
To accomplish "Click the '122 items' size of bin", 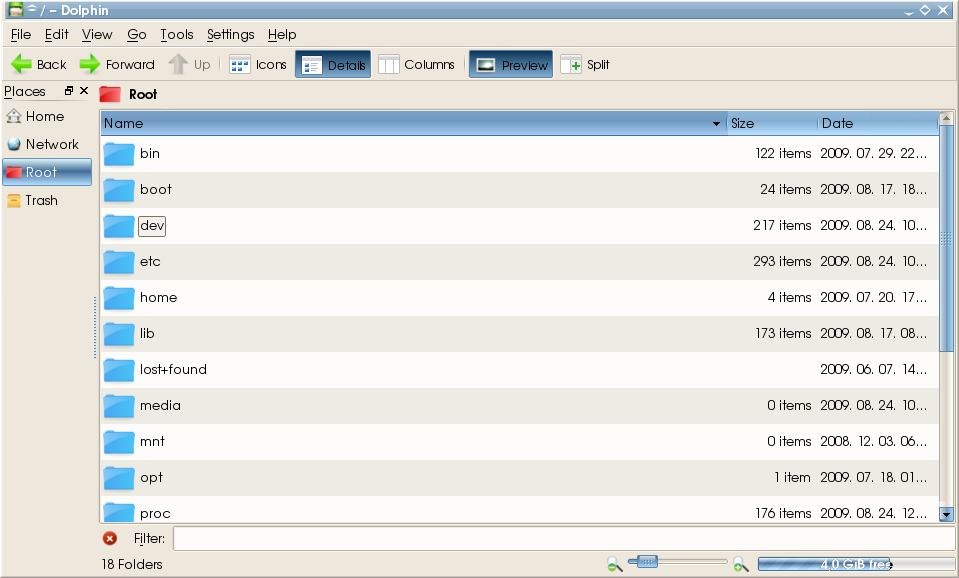I will [783, 154].
